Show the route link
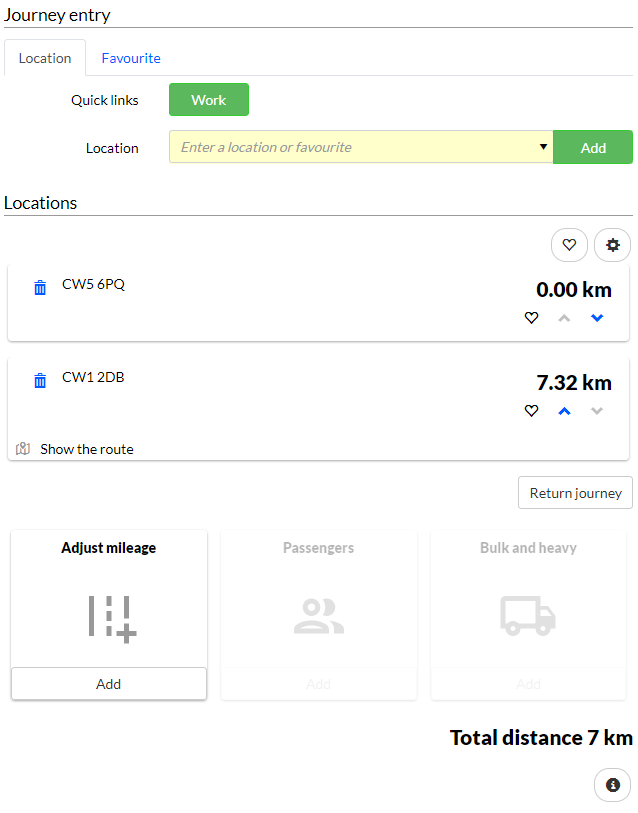 [x=87, y=449]
